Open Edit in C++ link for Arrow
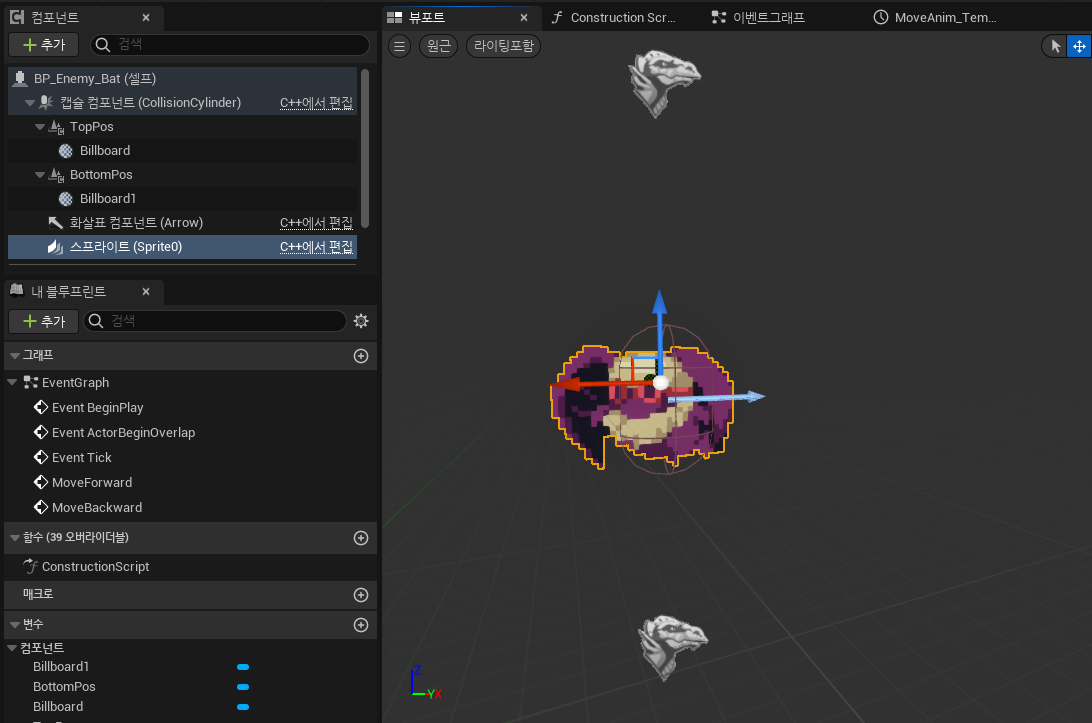 click(x=316, y=223)
